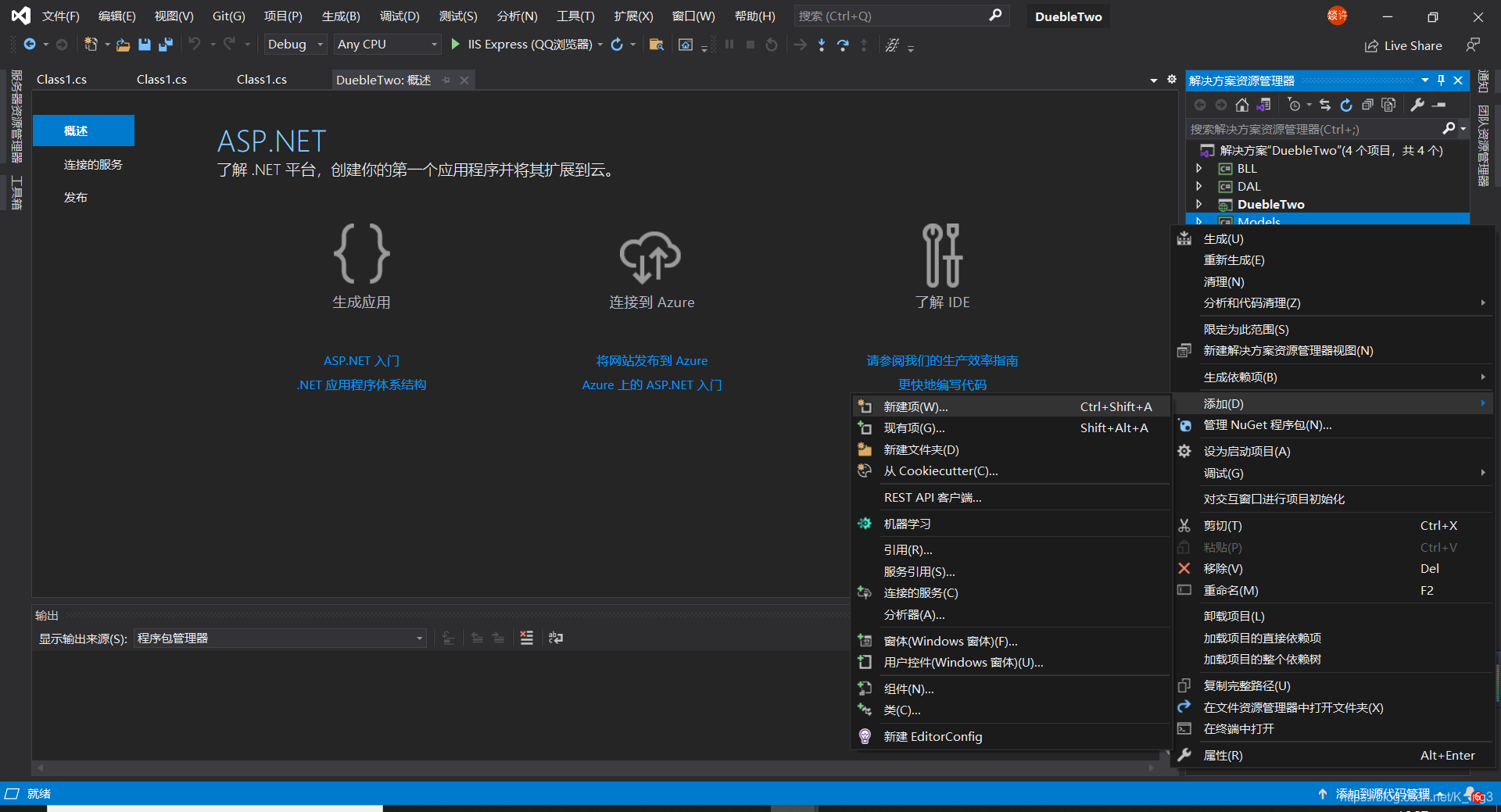
Task: Click the Home icon in Solution Explorer
Action: [1242, 105]
